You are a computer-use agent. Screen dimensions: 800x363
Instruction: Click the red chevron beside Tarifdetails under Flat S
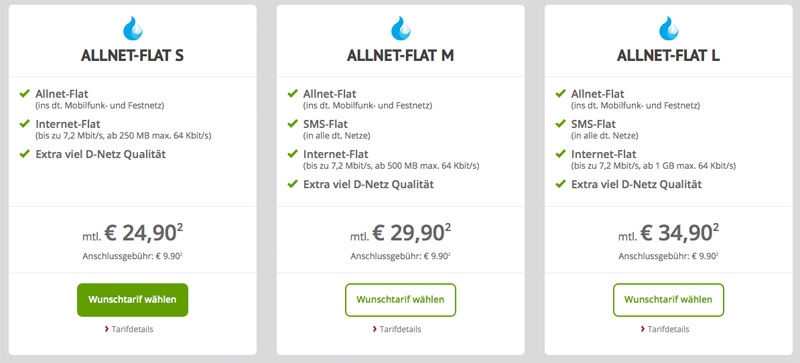point(107,329)
